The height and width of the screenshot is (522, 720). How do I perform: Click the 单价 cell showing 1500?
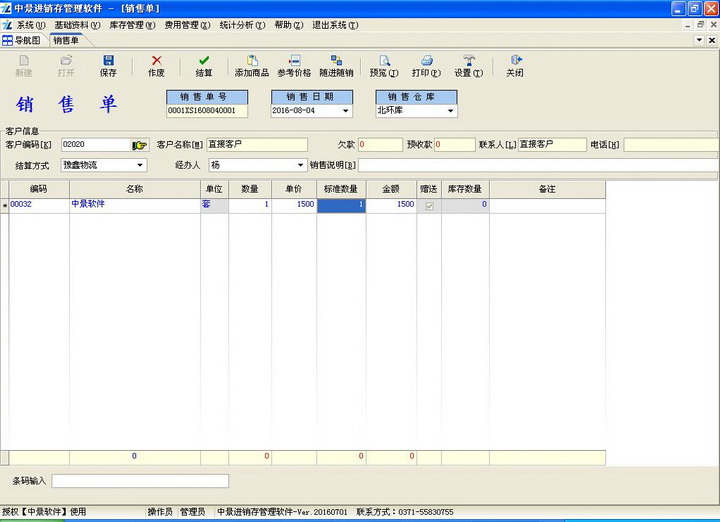[294, 205]
